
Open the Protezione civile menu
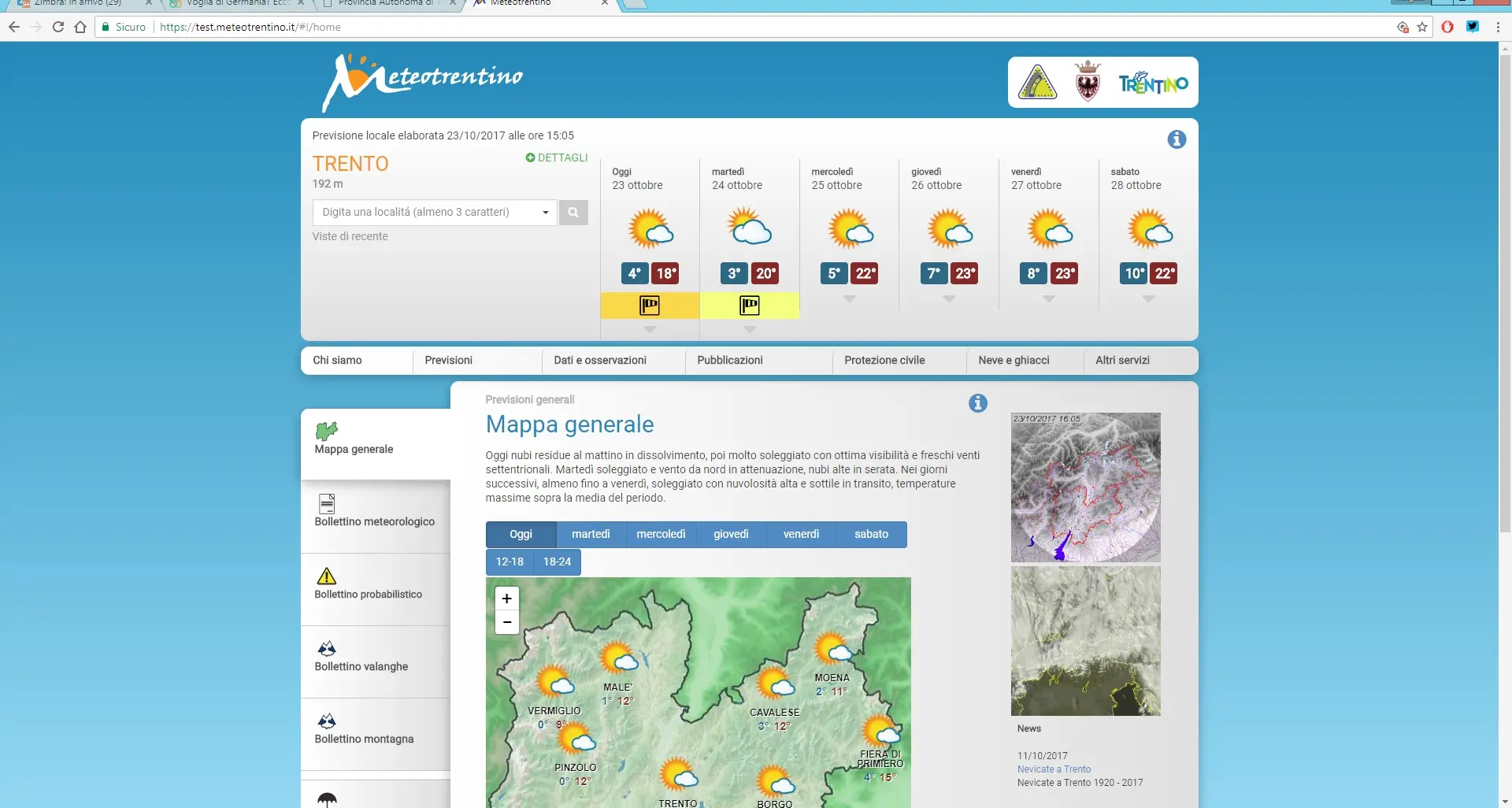[x=884, y=361]
